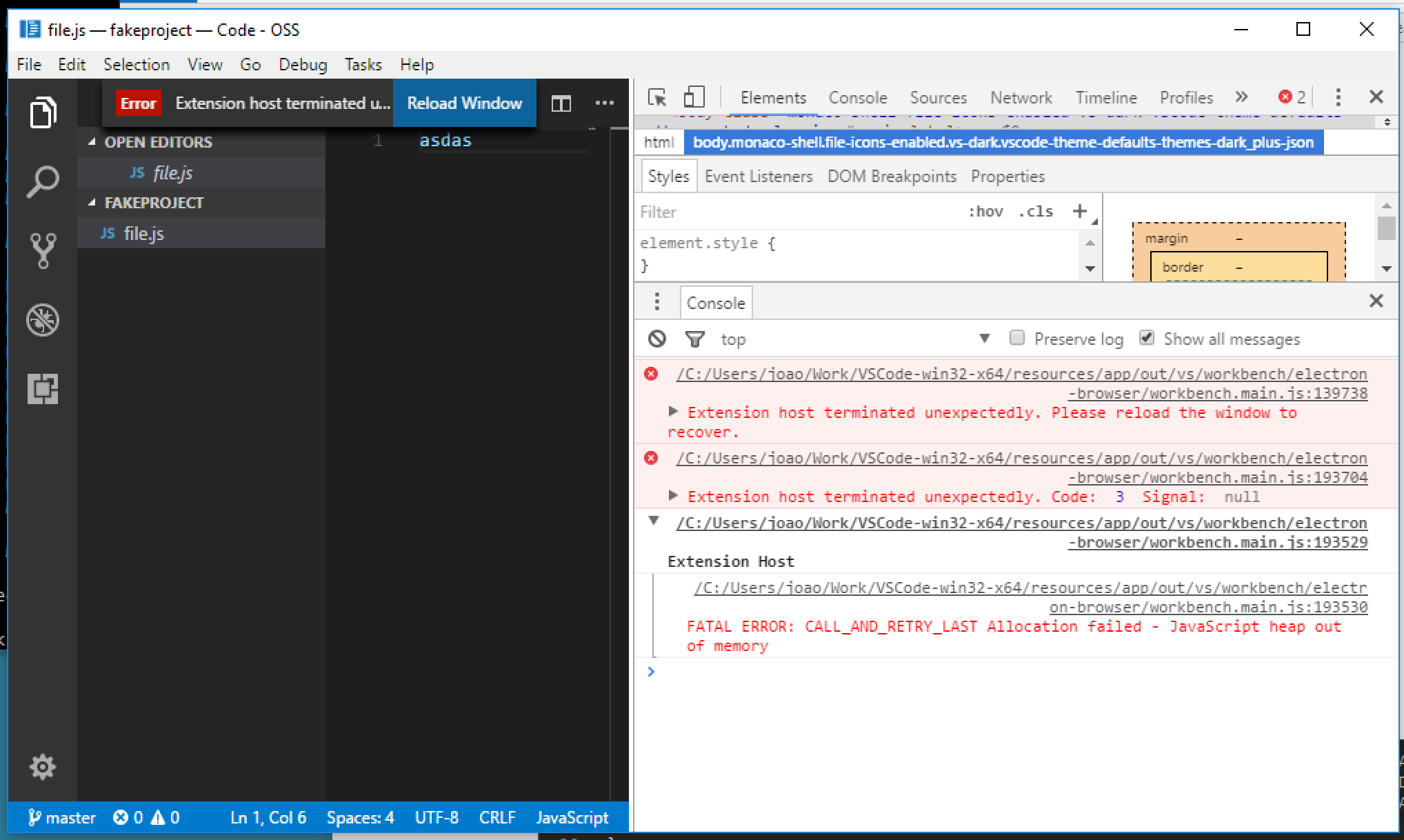Clear the console using the clear icon
This screenshot has height=840, width=1404.
click(x=656, y=339)
